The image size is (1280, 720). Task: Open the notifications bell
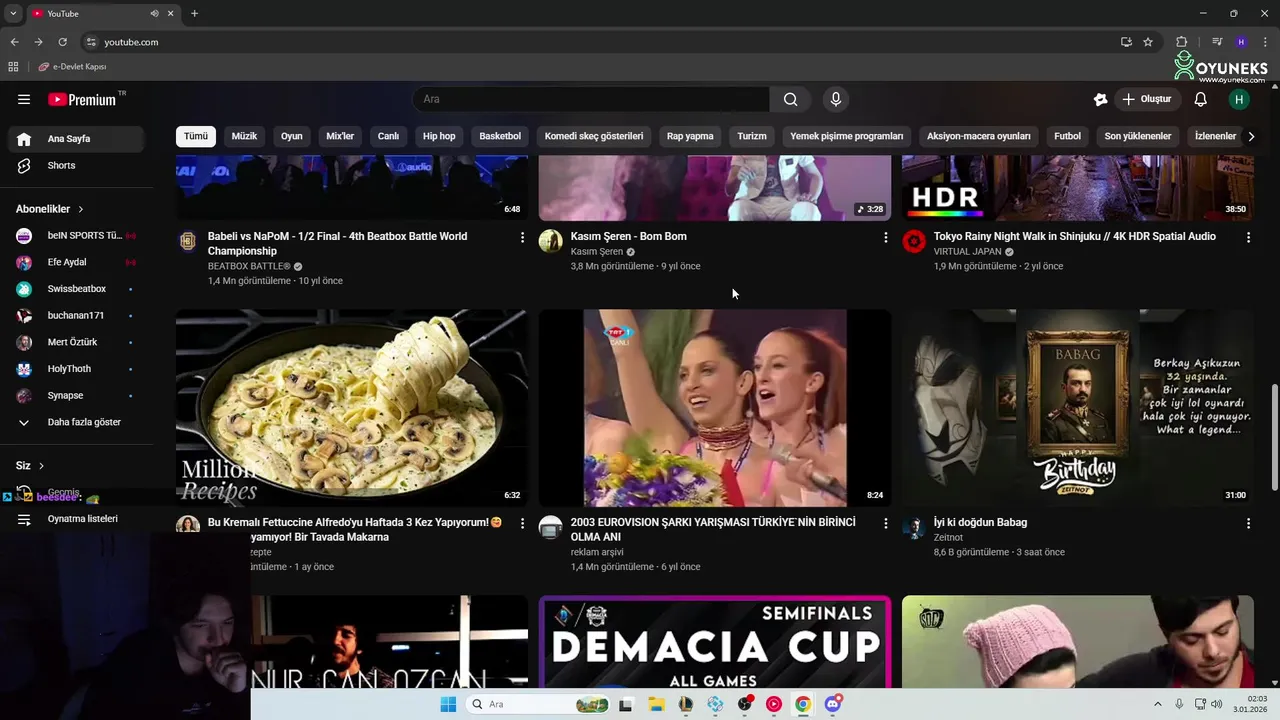click(1201, 99)
